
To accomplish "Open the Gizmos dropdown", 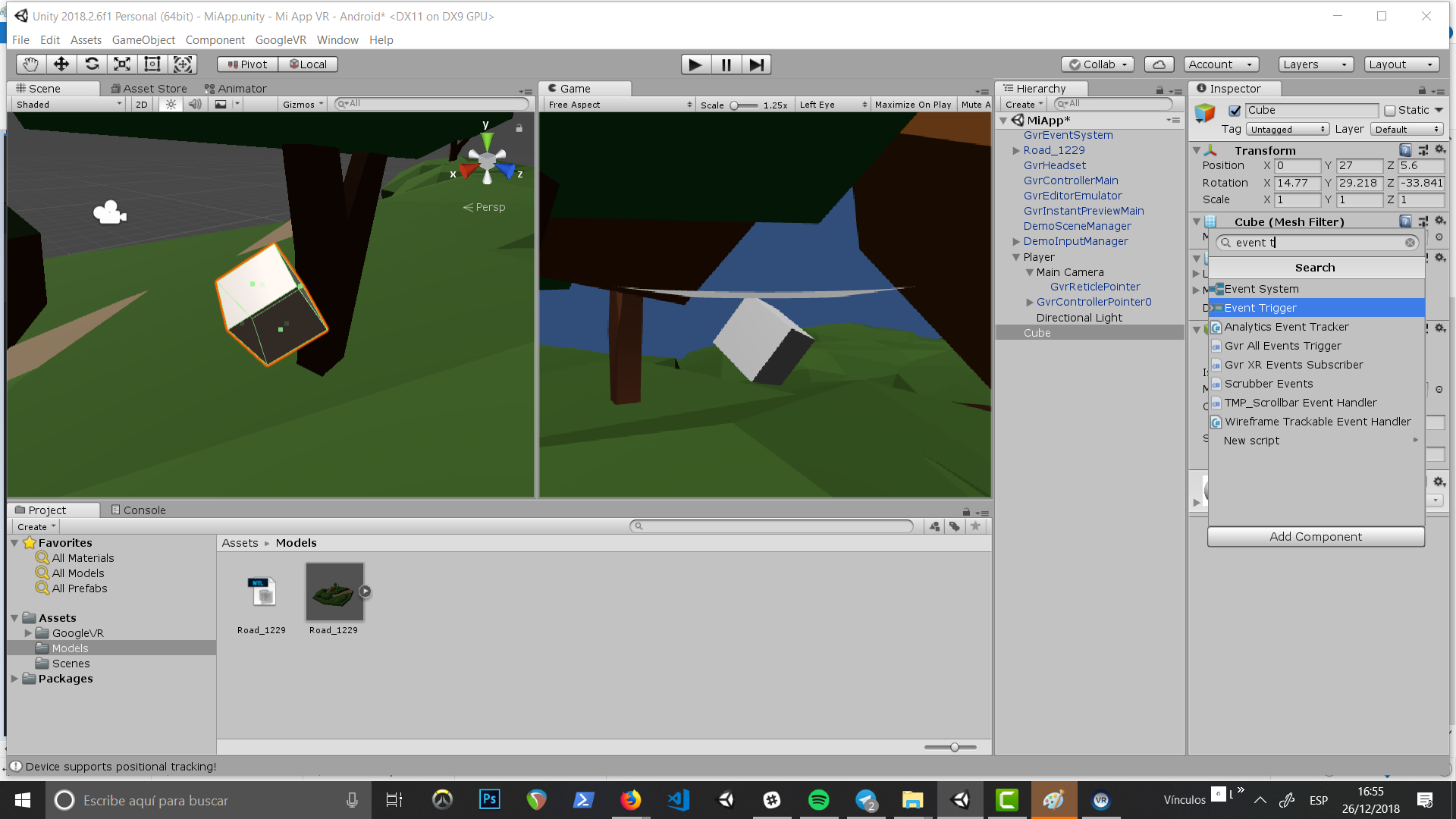I will (x=303, y=105).
